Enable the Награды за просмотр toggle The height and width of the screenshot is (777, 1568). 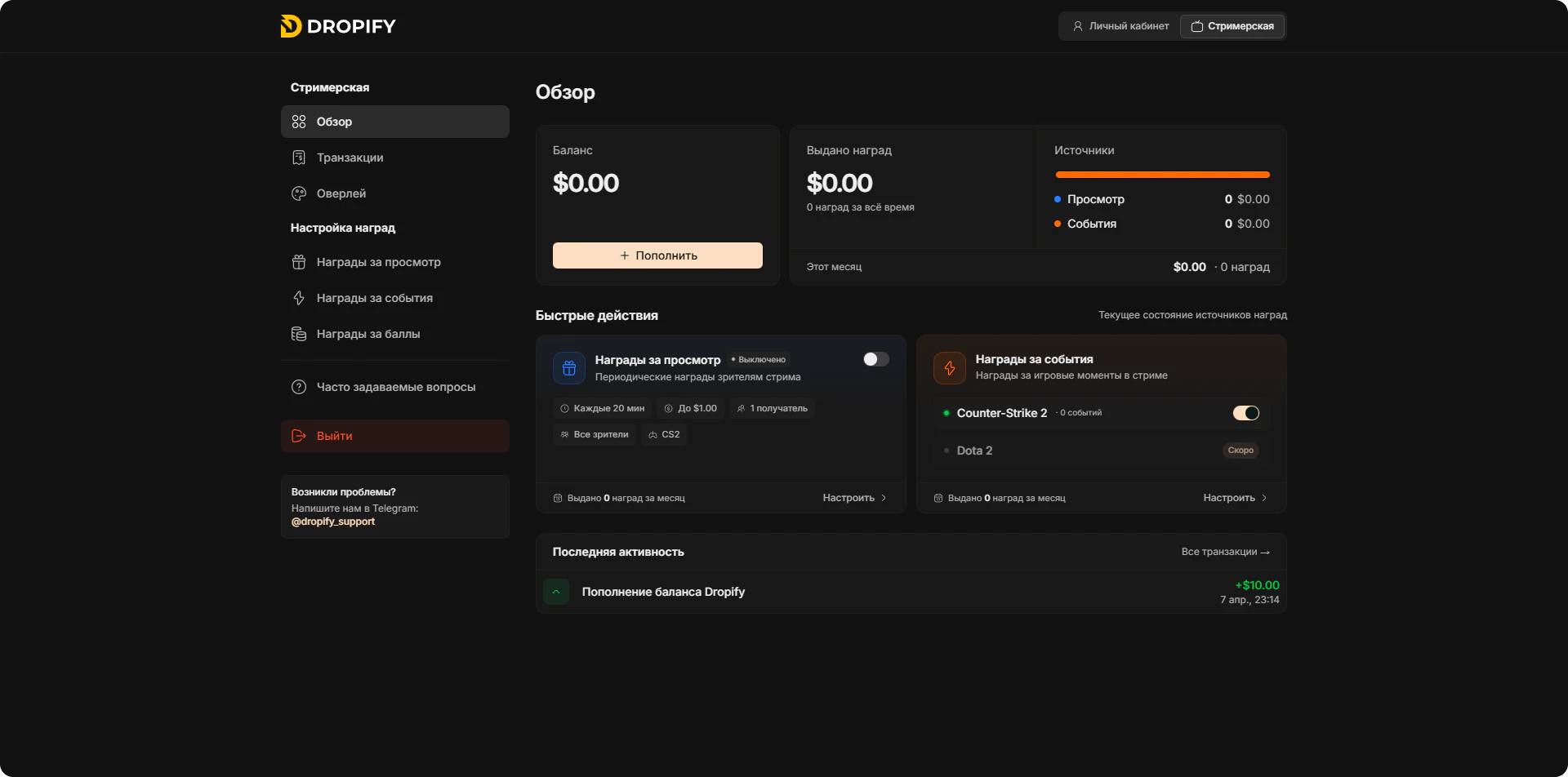pyautogui.click(x=876, y=359)
